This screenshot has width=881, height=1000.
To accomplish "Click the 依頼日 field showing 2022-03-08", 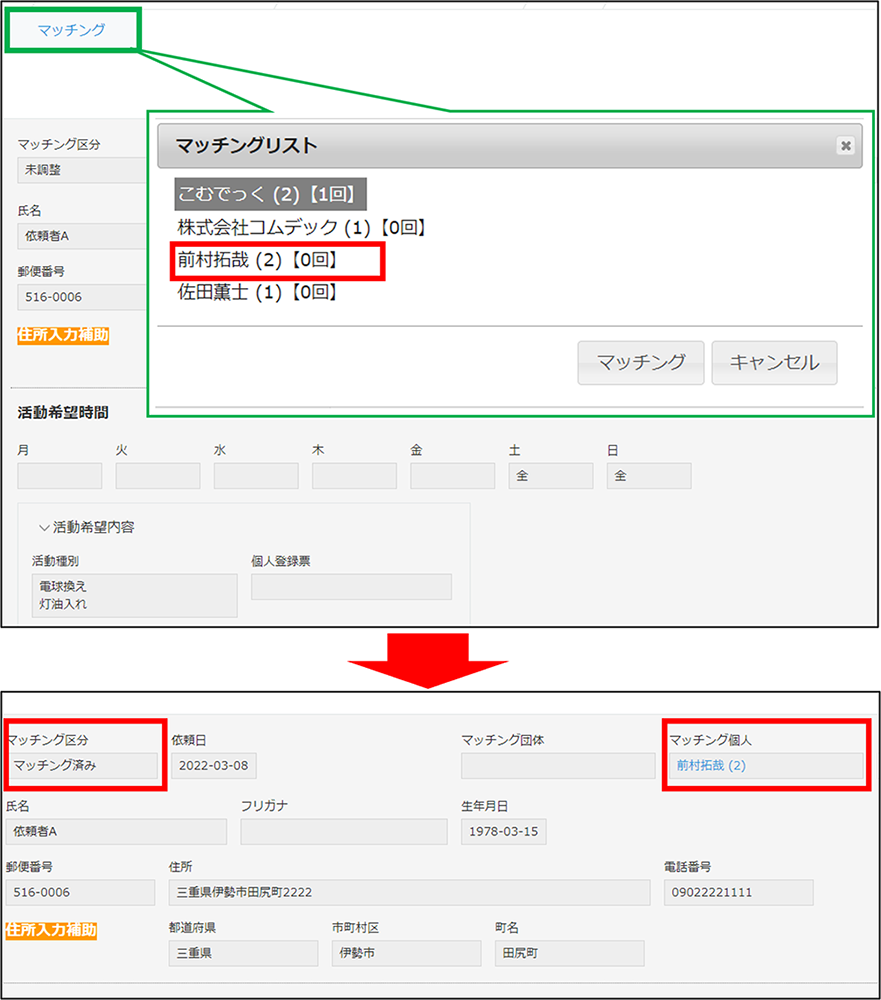I will (x=214, y=766).
